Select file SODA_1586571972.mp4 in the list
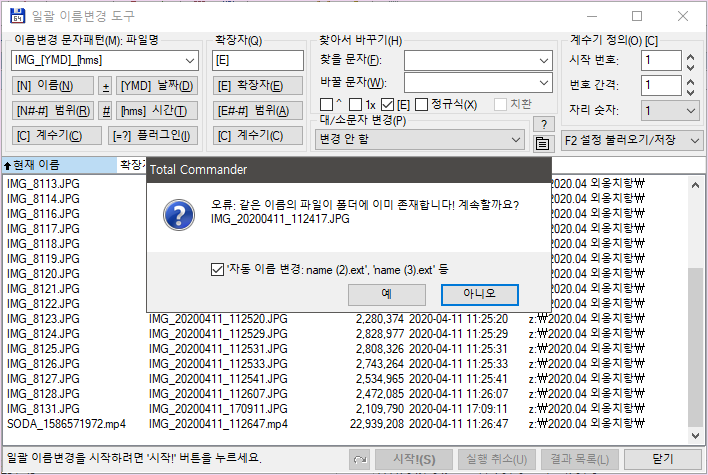 pos(66,424)
